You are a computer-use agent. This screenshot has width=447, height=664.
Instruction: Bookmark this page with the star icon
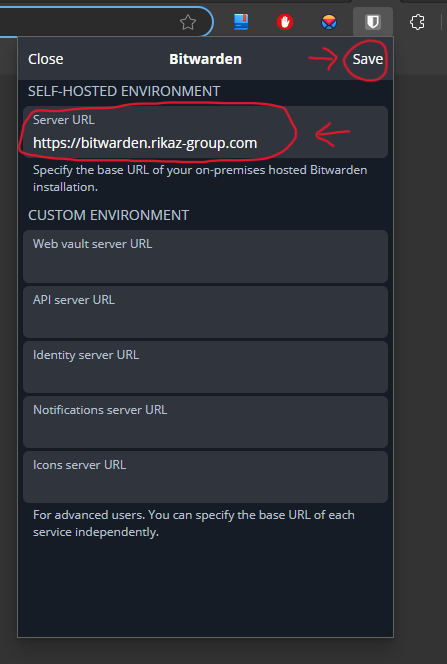(188, 22)
